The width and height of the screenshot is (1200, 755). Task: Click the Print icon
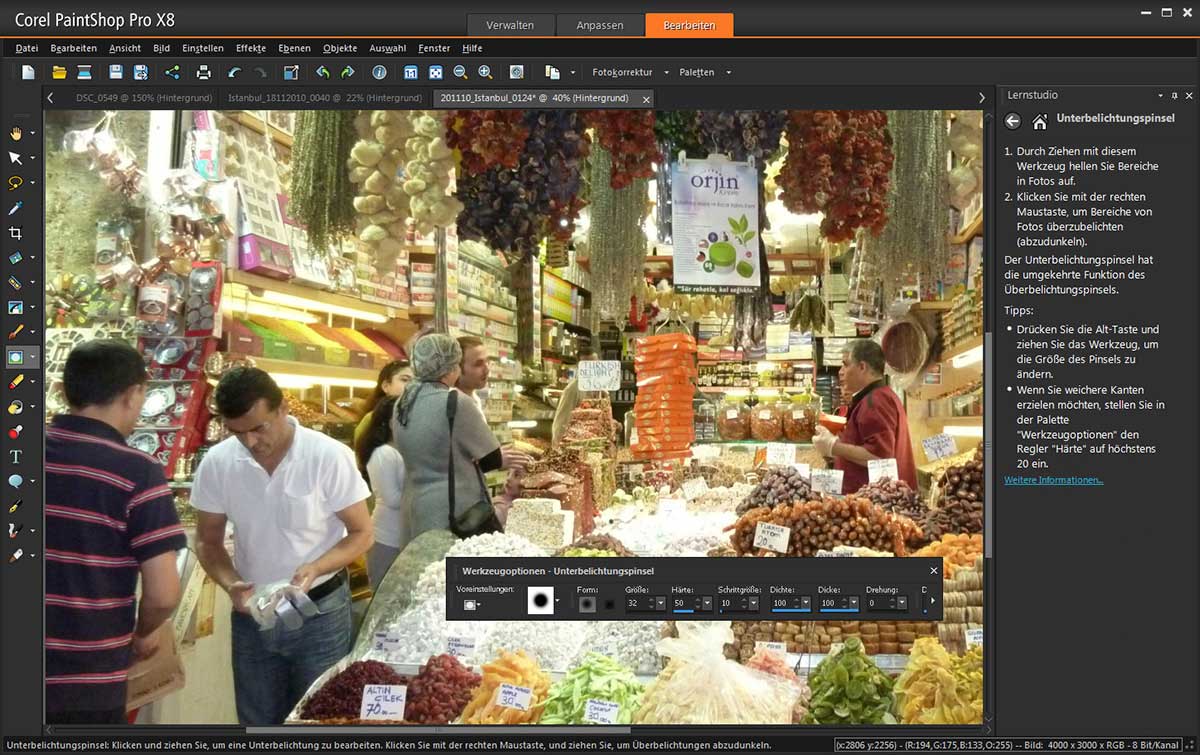point(204,72)
